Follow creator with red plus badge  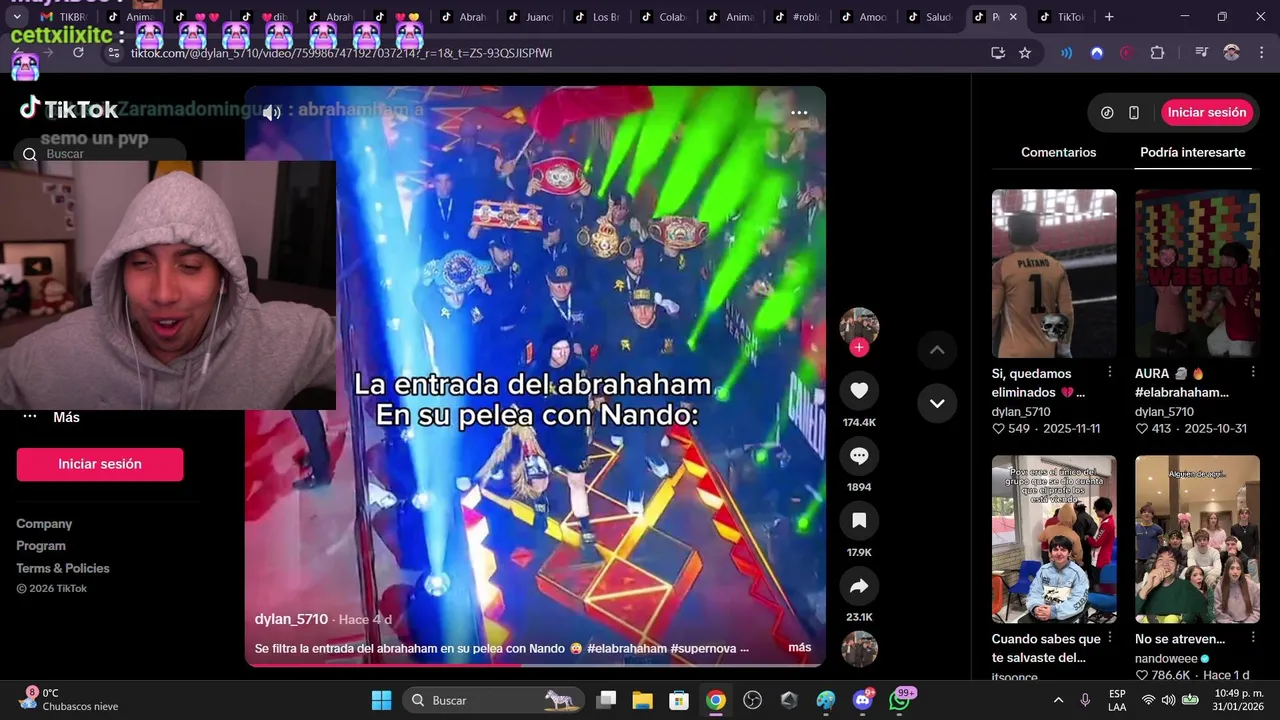click(858, 348)
